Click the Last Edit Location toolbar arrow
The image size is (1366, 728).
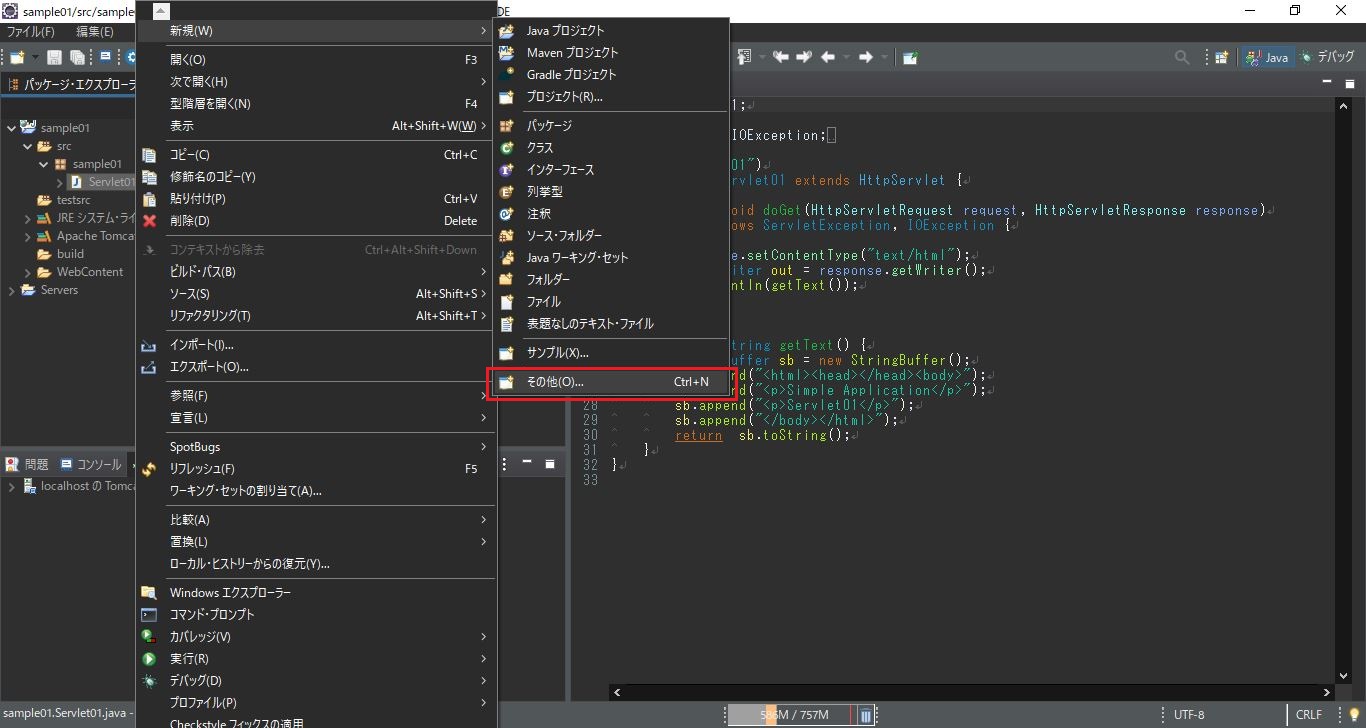781,57
